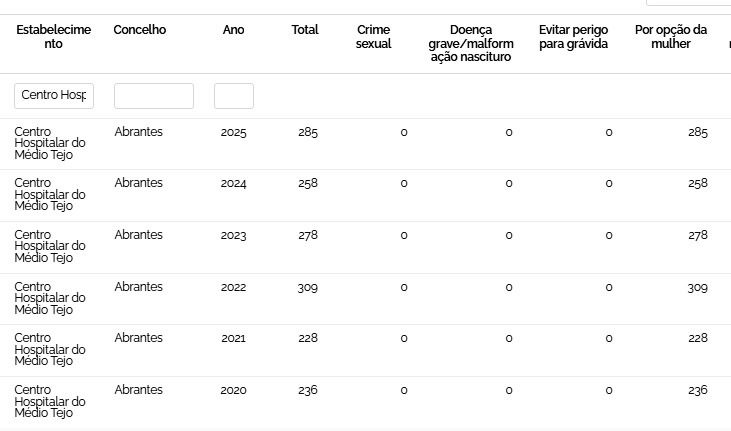Click the 2023 row total 278
731x431 pixels.
point(308,235)
